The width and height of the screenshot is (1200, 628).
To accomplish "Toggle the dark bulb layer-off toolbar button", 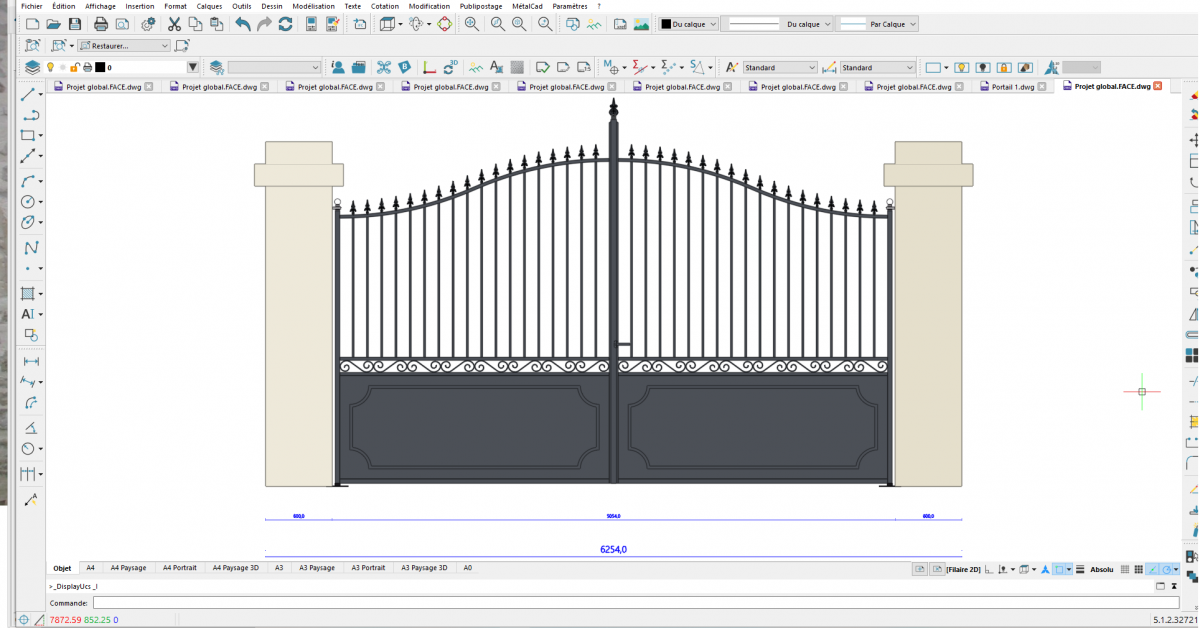I will (x=983, y=67).
